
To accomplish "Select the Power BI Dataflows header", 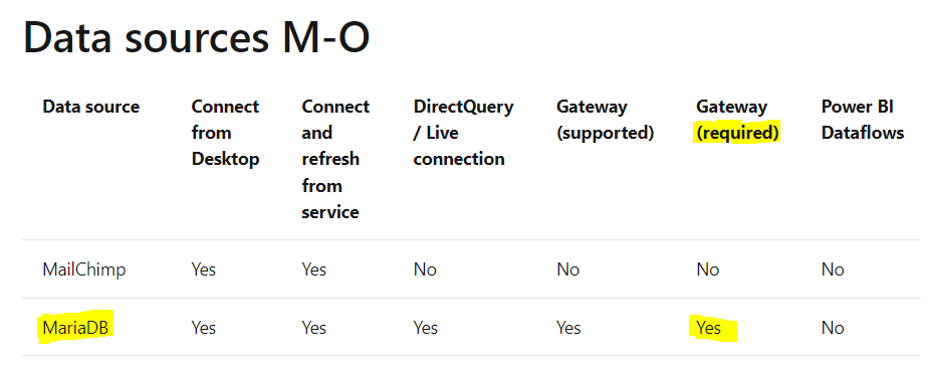I will tap(863, 120).
